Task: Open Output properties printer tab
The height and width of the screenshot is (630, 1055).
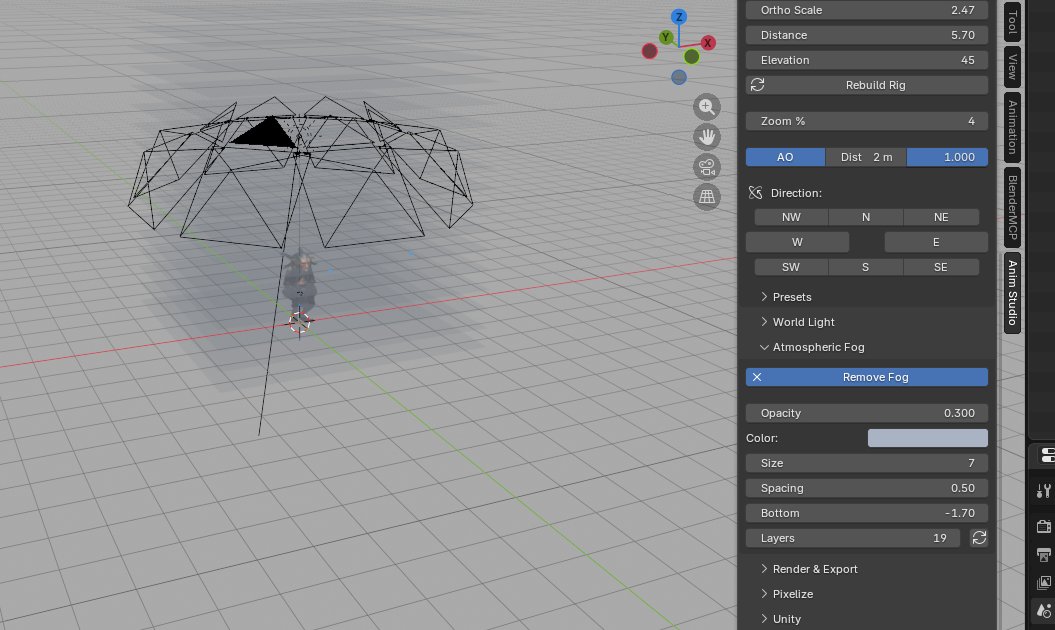Action: click(1044, 555)
